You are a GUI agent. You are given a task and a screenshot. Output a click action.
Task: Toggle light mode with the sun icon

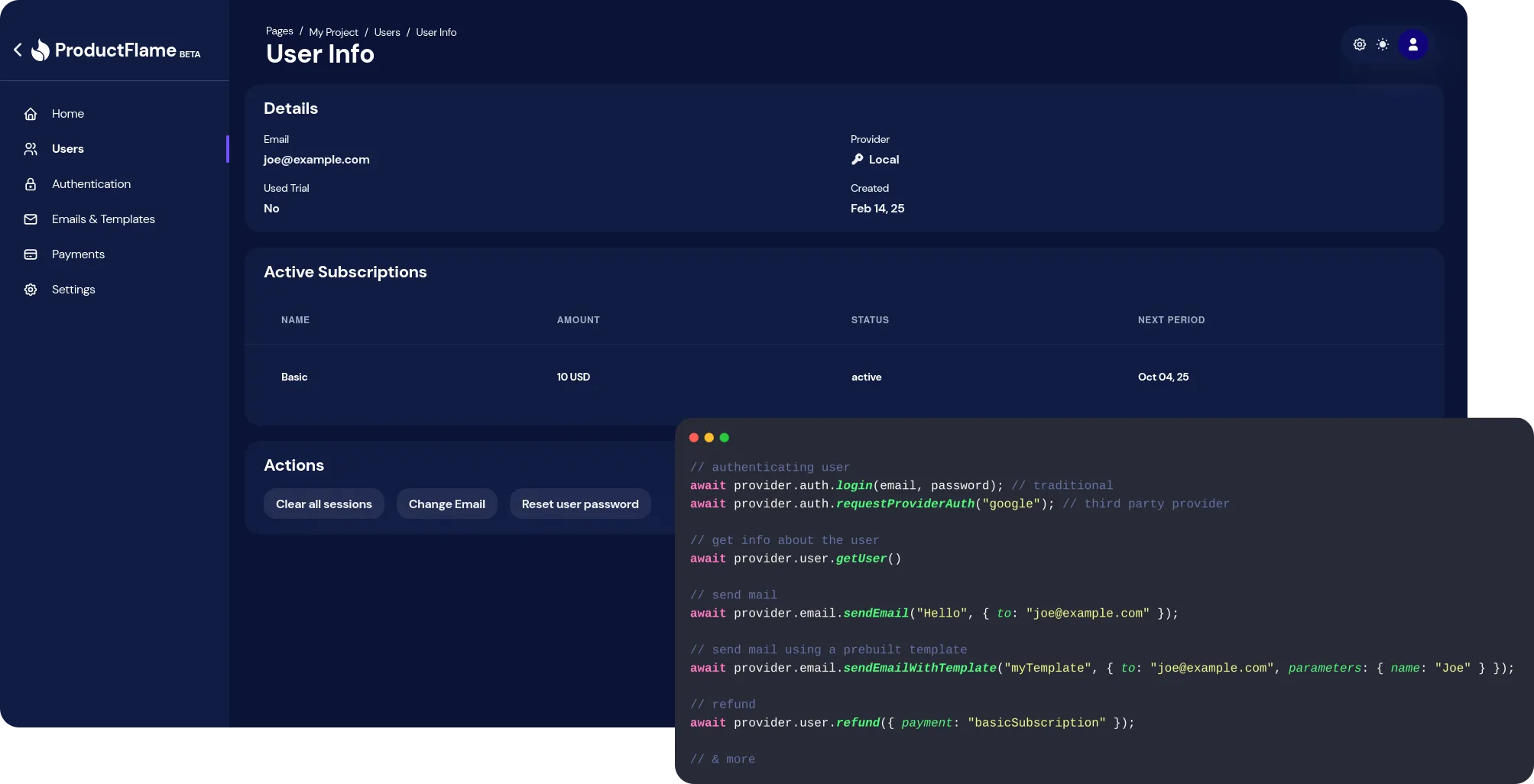click(1383, 44)
